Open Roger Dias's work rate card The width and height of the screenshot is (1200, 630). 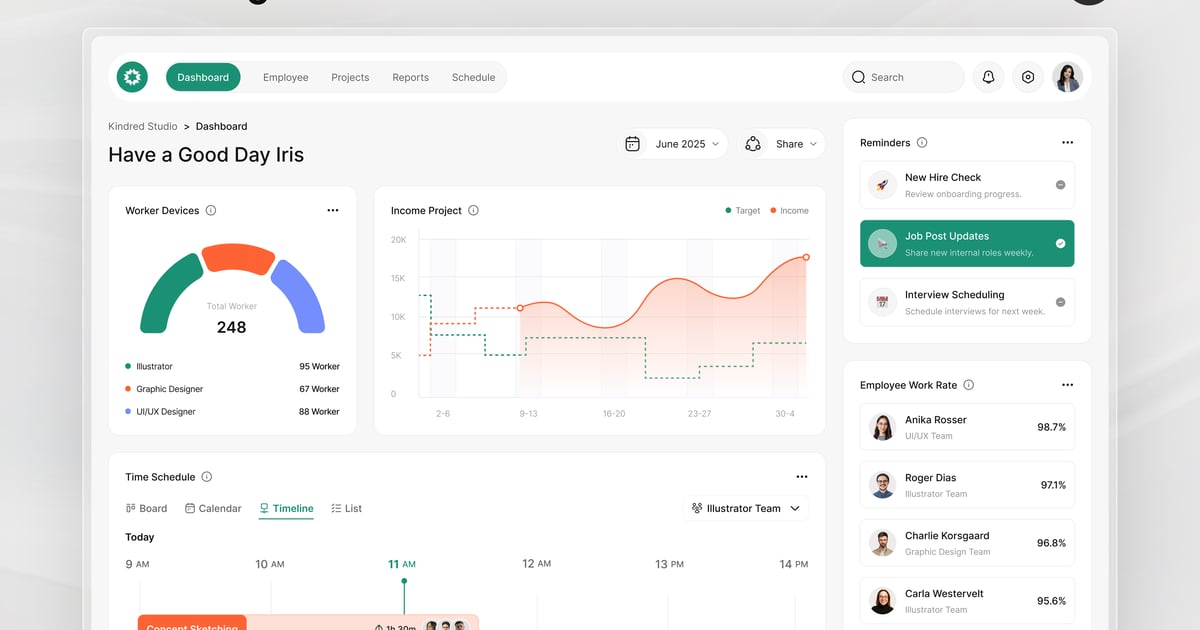point(967,485)
